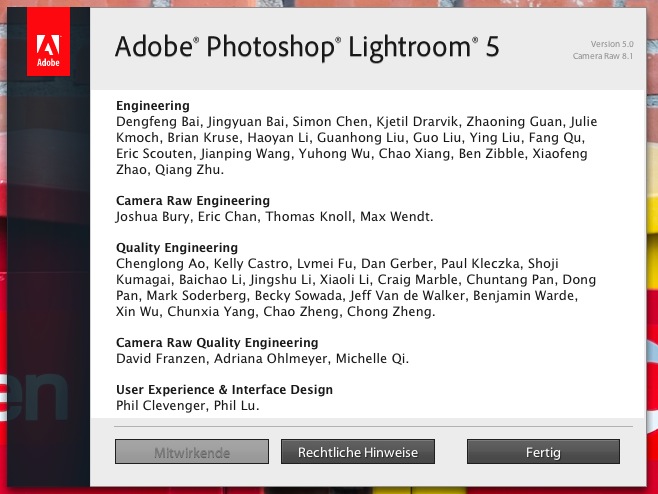The image size is (658, 494).
Task: Select User Experience & Interface Design heading
Action: click(x=225, y=389)
